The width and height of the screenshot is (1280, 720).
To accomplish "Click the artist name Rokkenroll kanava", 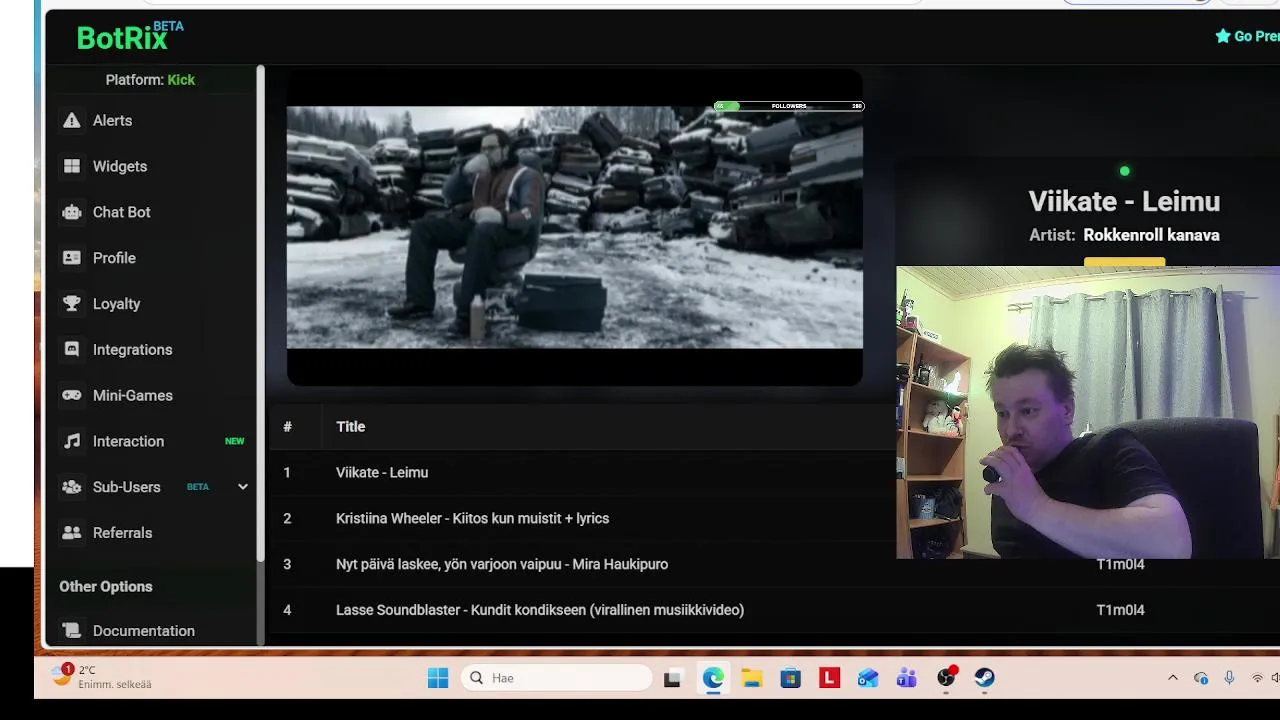I will point(1151,235).
